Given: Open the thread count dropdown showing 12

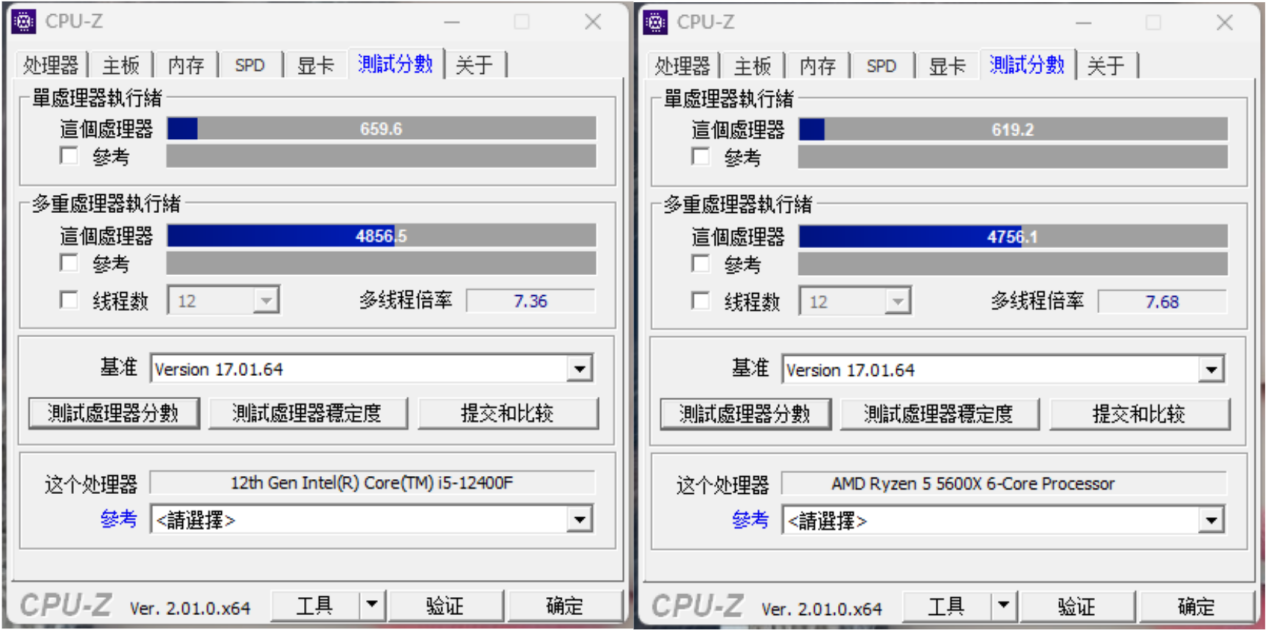Looking at the screenshot, I should pos(269,299).
